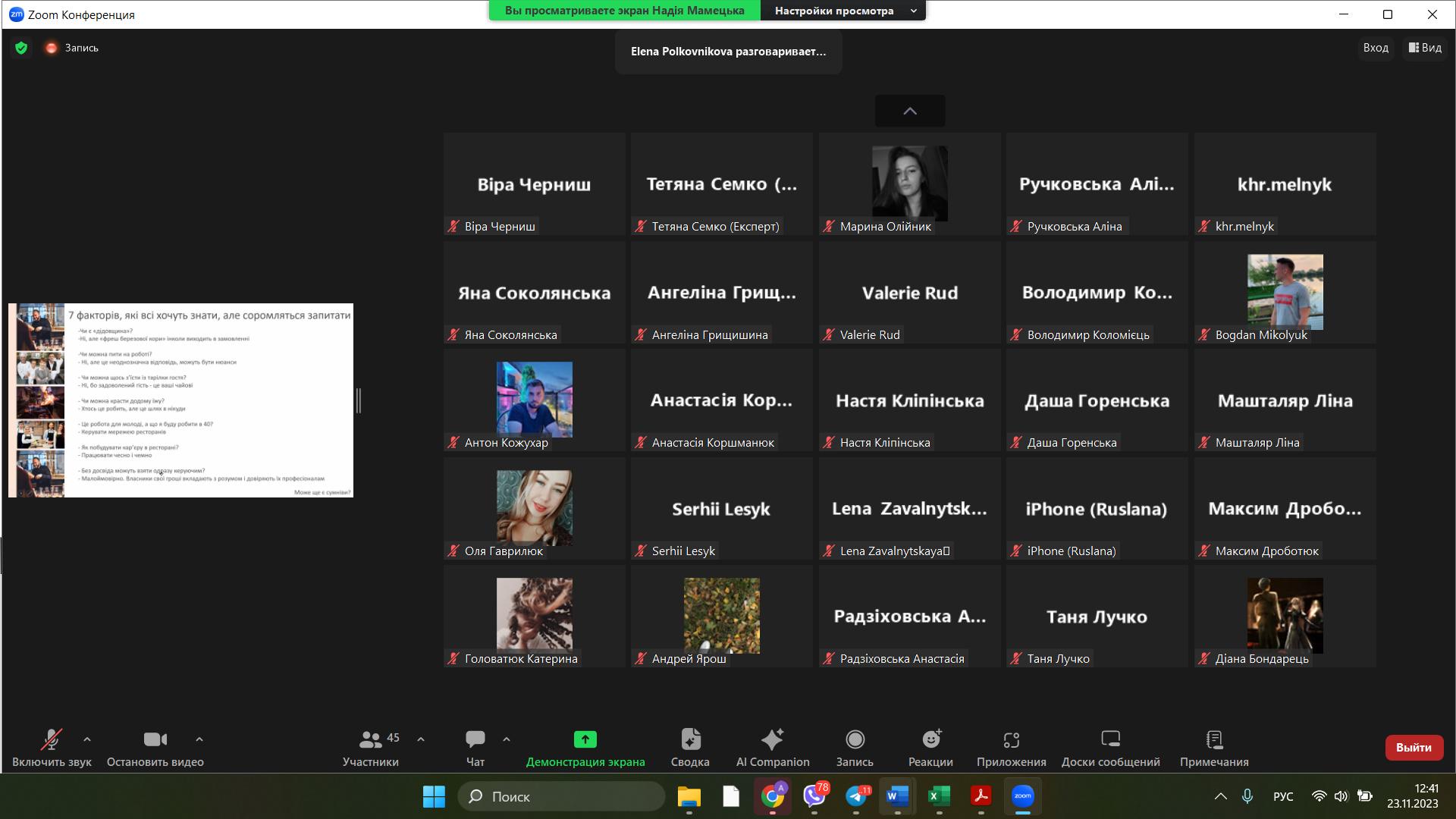Open the Summary (Сводка) feature
The width and height of the screenshot is (1456, 819).
pyautogui.click(x=690, y=748)
